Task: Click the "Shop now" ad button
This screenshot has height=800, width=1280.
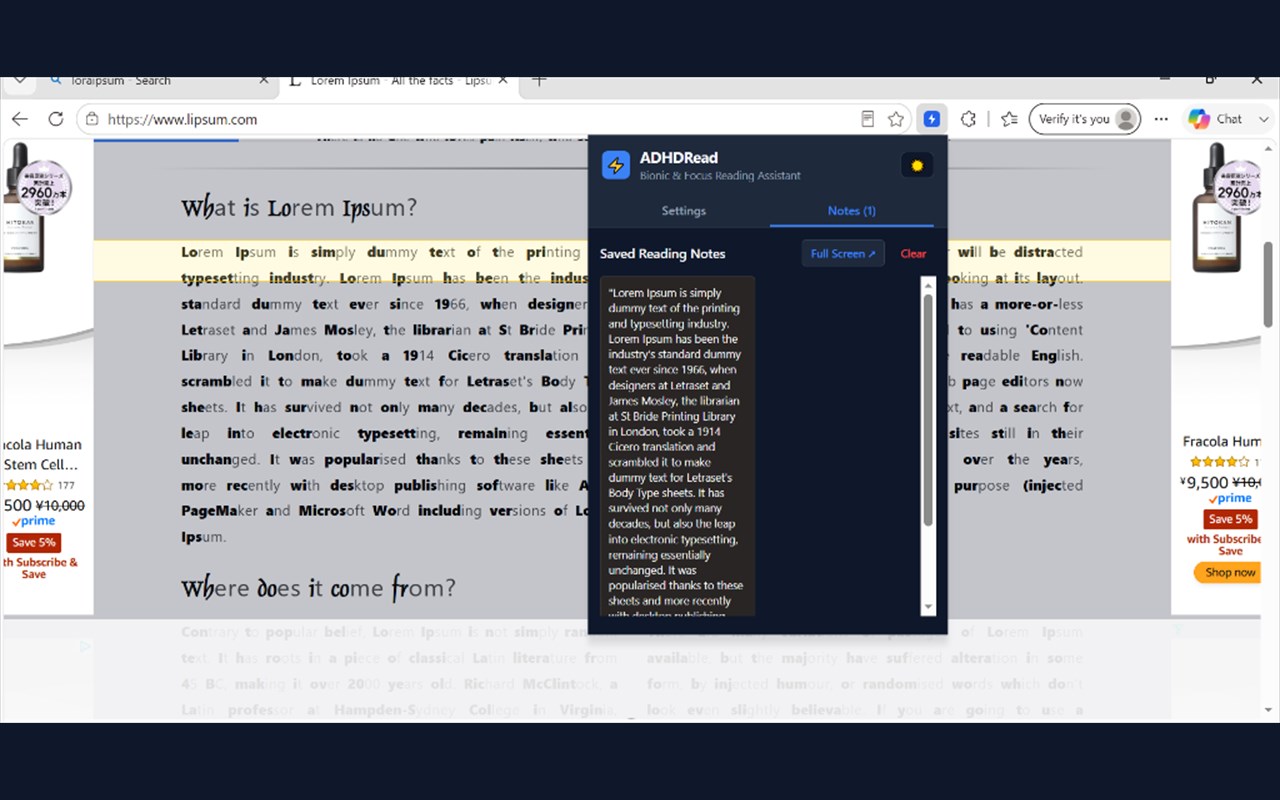Action: (1229, 572)
